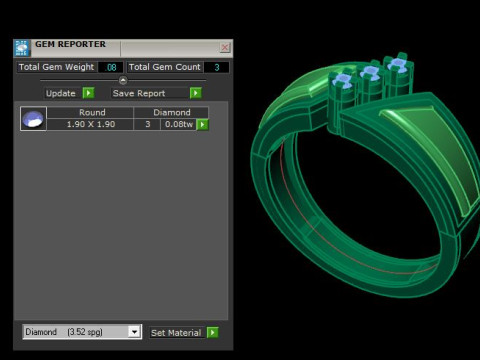This screenshot has height=360, width=480.
Task: Click the 1.90 X 1.90 size cell
Action: point(90,124)
